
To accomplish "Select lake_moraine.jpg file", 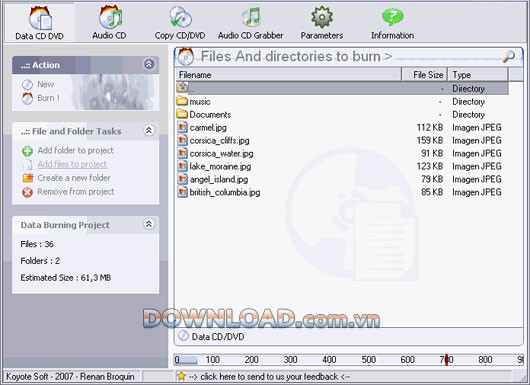I will point(342,166).
